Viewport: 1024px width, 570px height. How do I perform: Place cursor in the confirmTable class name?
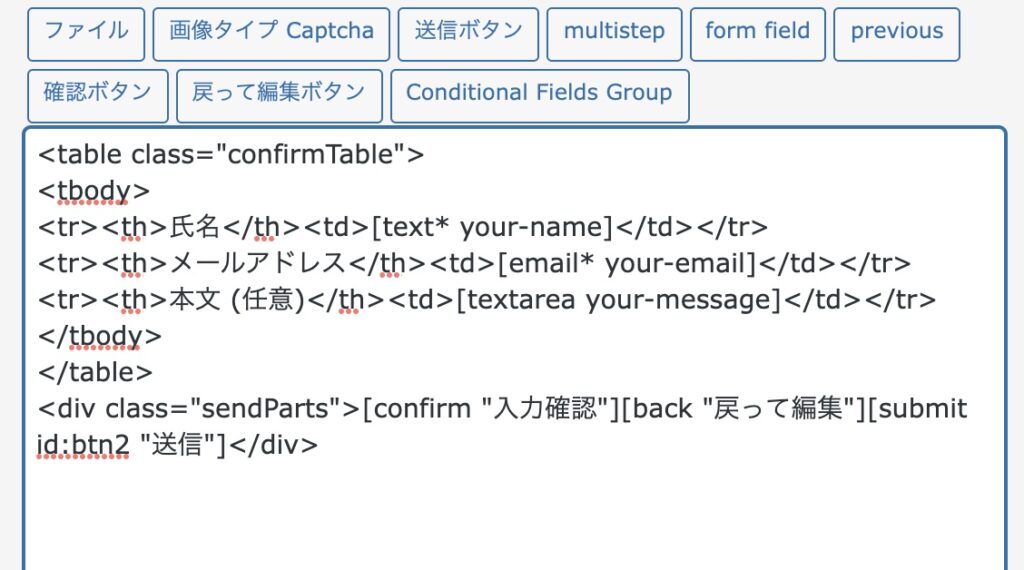(x=316, y=155)
